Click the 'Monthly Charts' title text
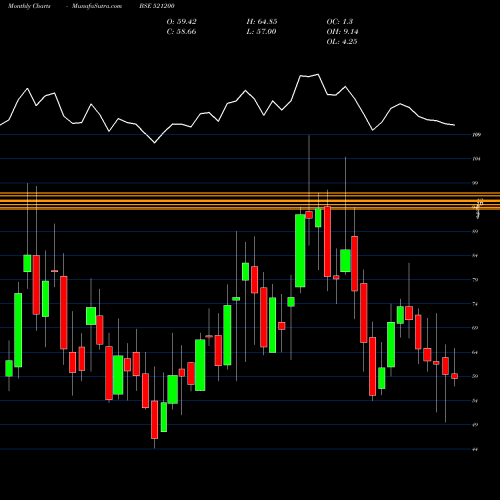Image resolution: width=500 pixels, height=500 pixels. click(x=29, y=6)
